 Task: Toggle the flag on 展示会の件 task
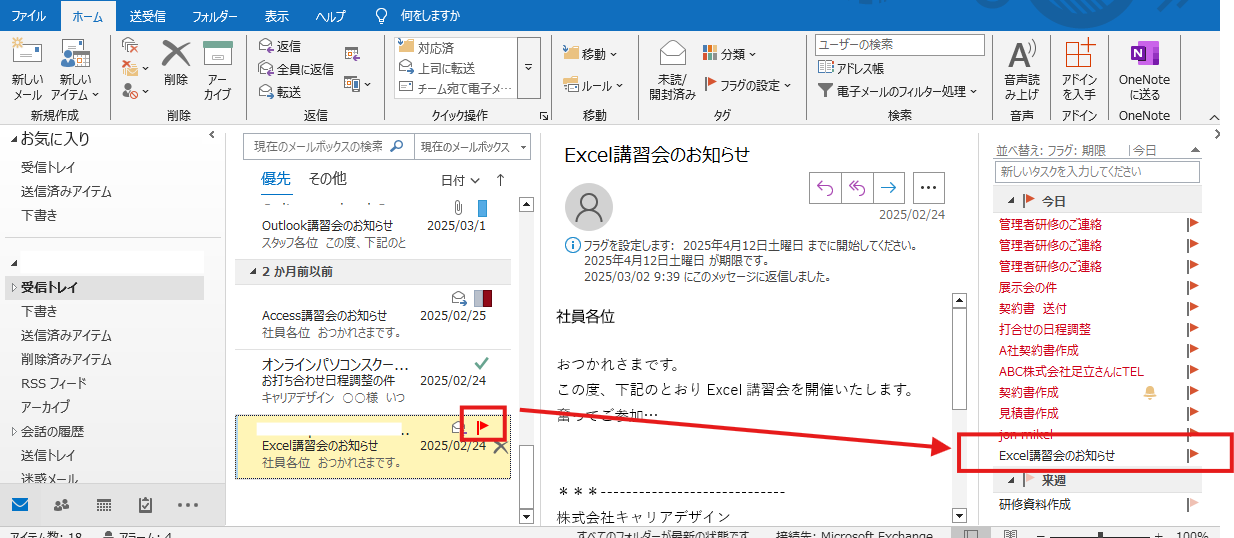click(x=1192, y=287)
